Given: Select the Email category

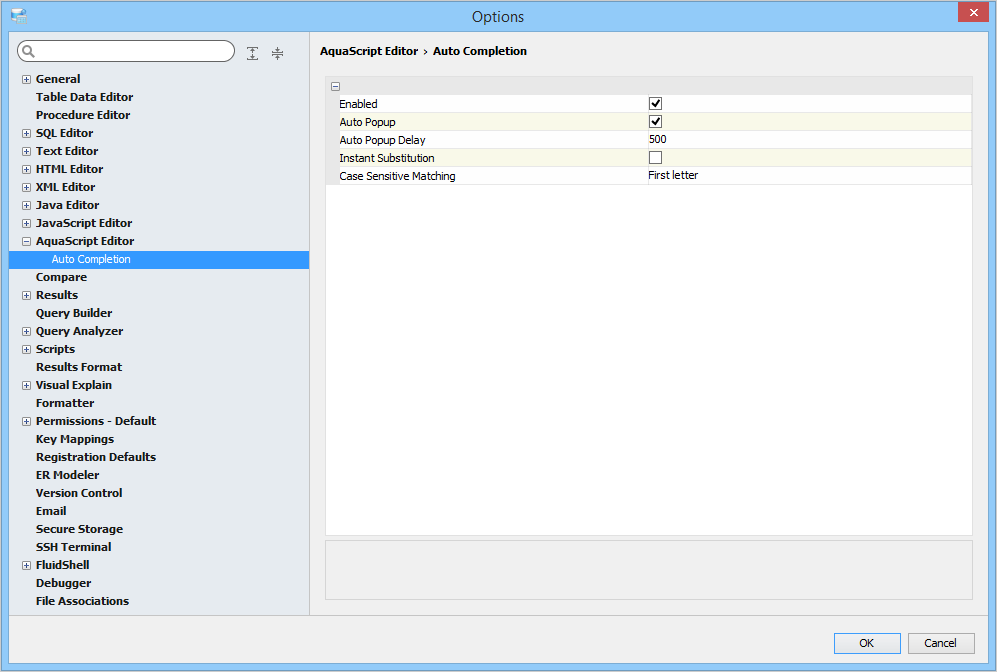Looking at the screenshot, I should [x=51, y=511].
